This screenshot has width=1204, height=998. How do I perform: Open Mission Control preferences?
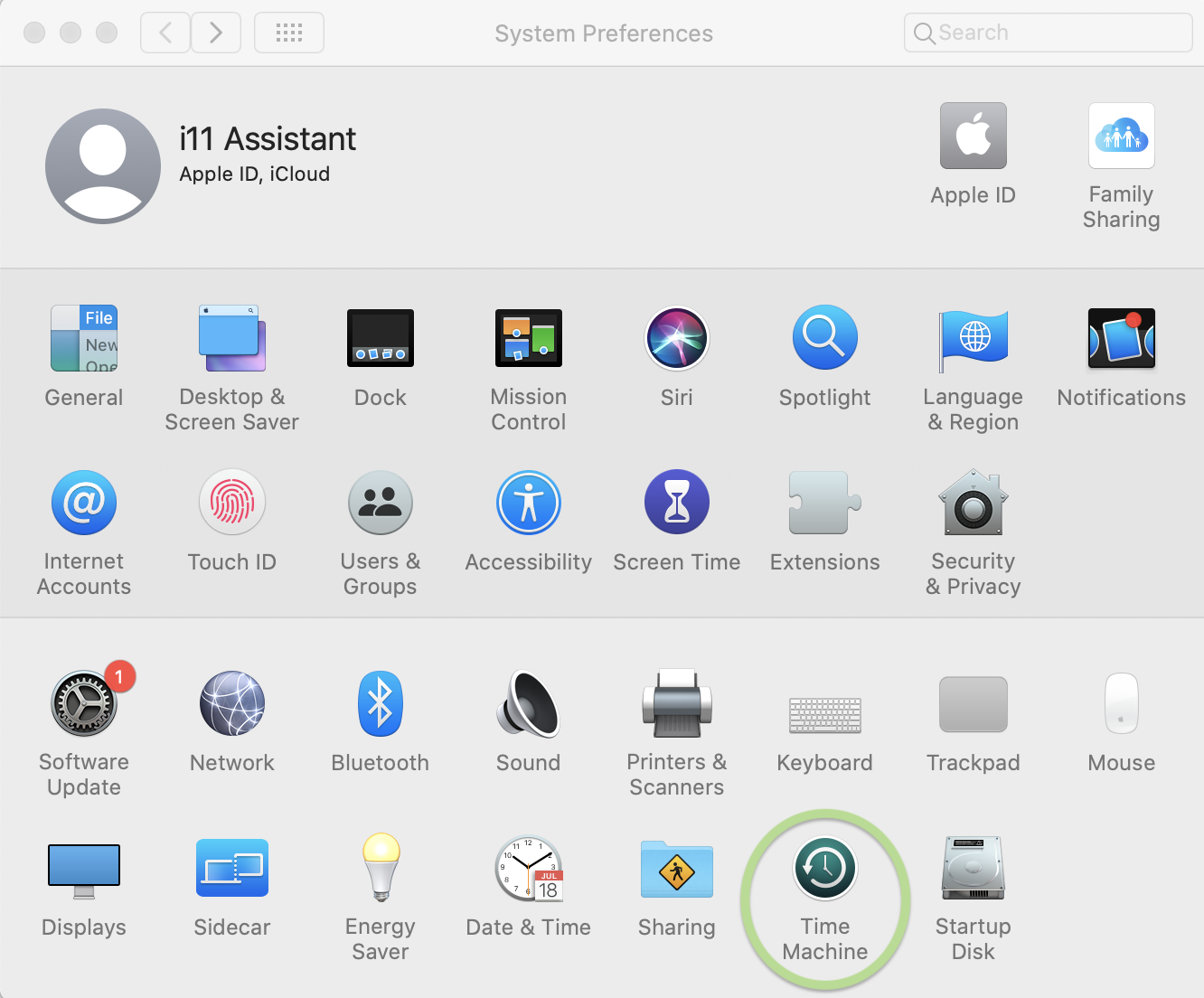tap(529, 338)
